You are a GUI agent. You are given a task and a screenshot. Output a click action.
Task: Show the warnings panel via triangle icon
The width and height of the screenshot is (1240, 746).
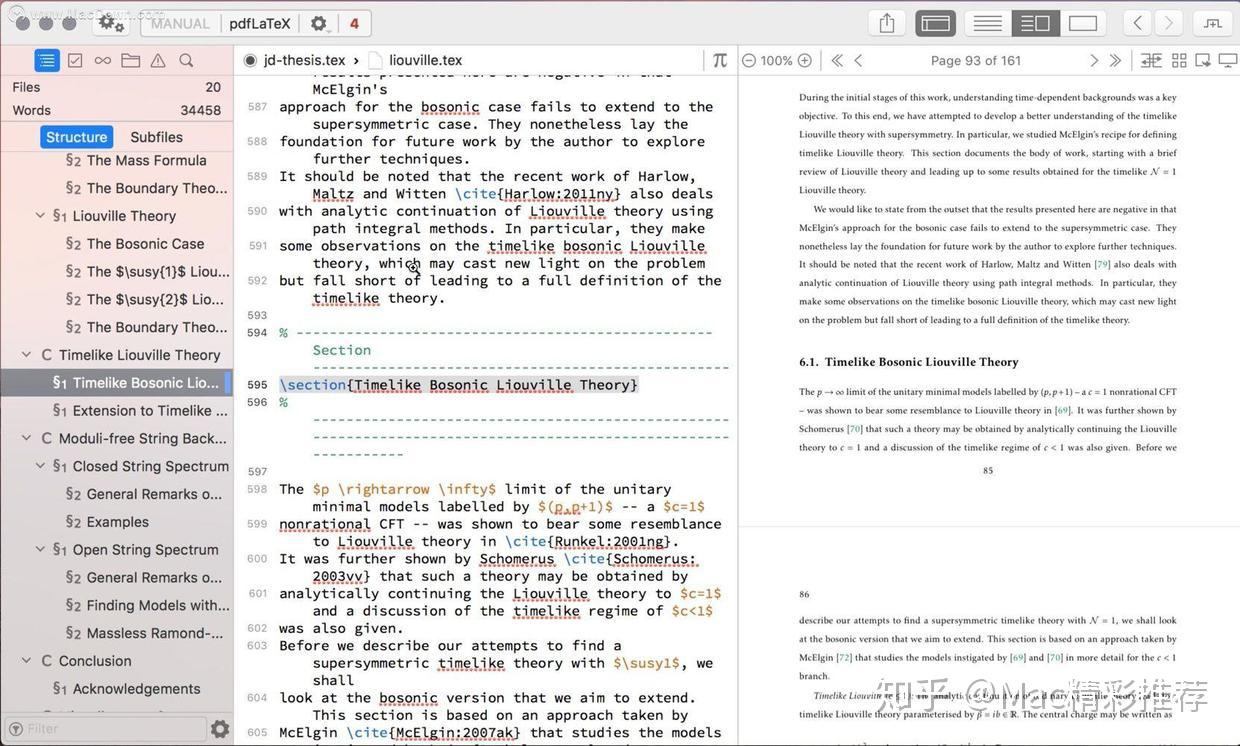click(x=158, y=60)
